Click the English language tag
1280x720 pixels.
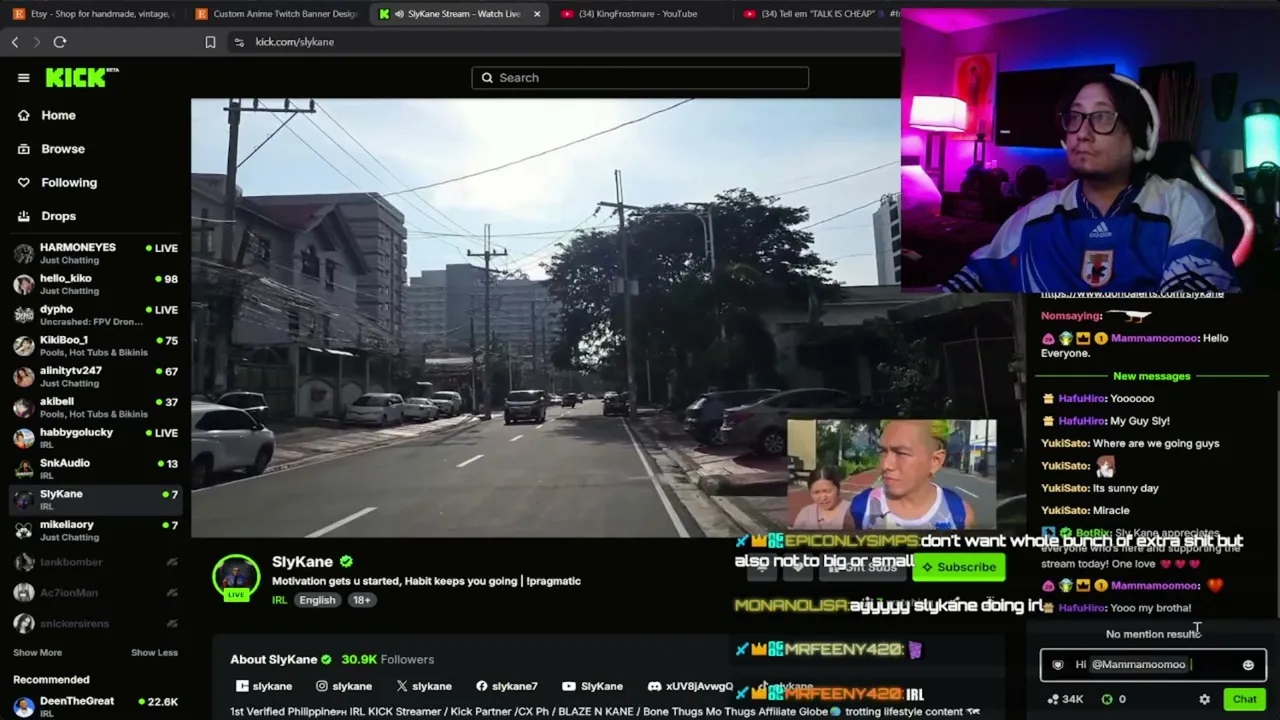coord(317,600)
